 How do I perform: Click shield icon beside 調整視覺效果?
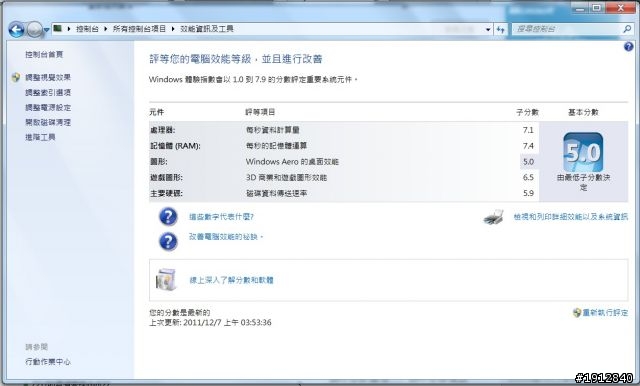[x=16, y=77]
